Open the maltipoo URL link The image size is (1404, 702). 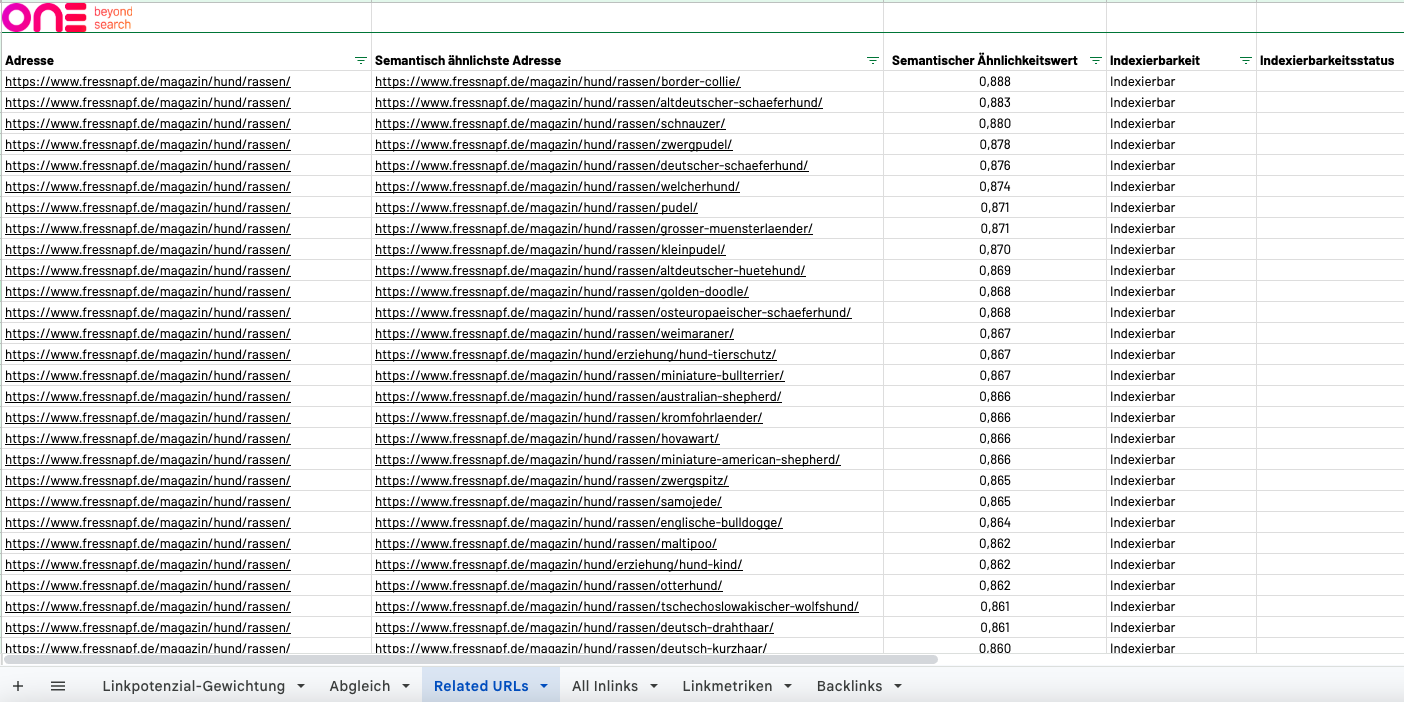546,544
